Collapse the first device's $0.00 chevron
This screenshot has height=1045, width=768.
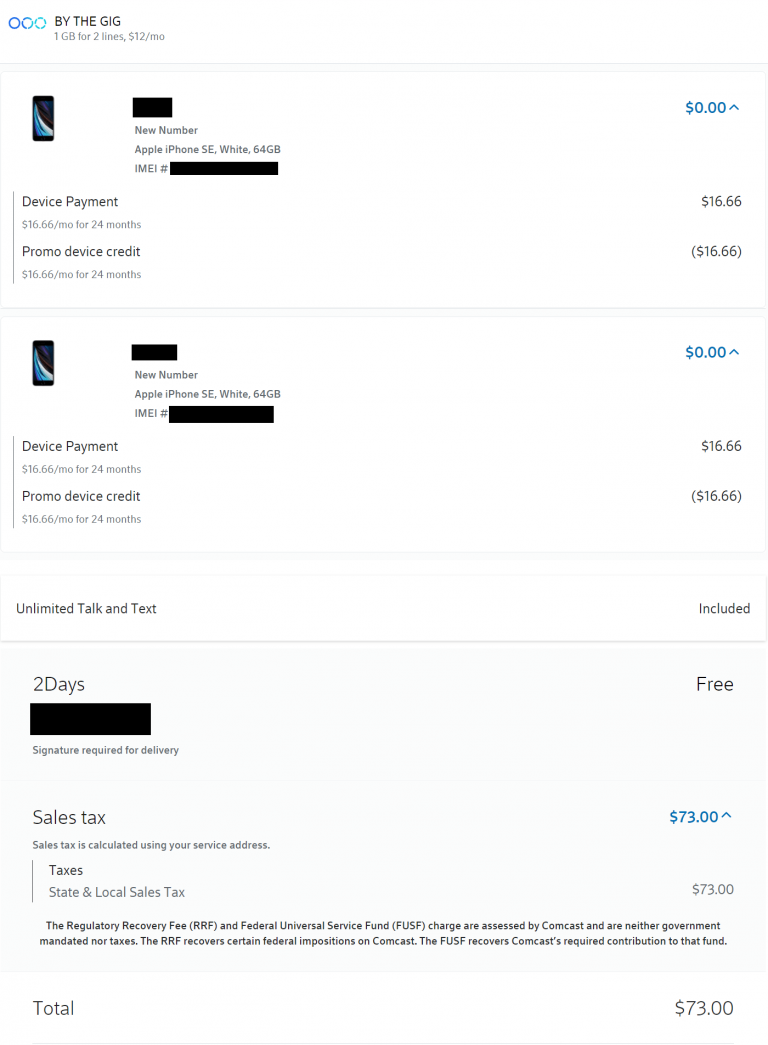tap(735, 107)
